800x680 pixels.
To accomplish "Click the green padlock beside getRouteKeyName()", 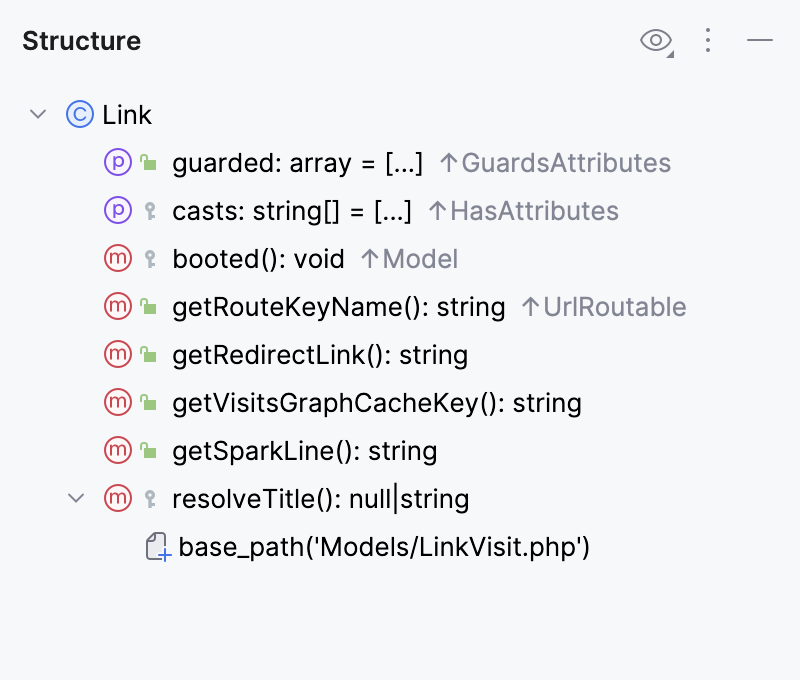I will tap(146, 306).
